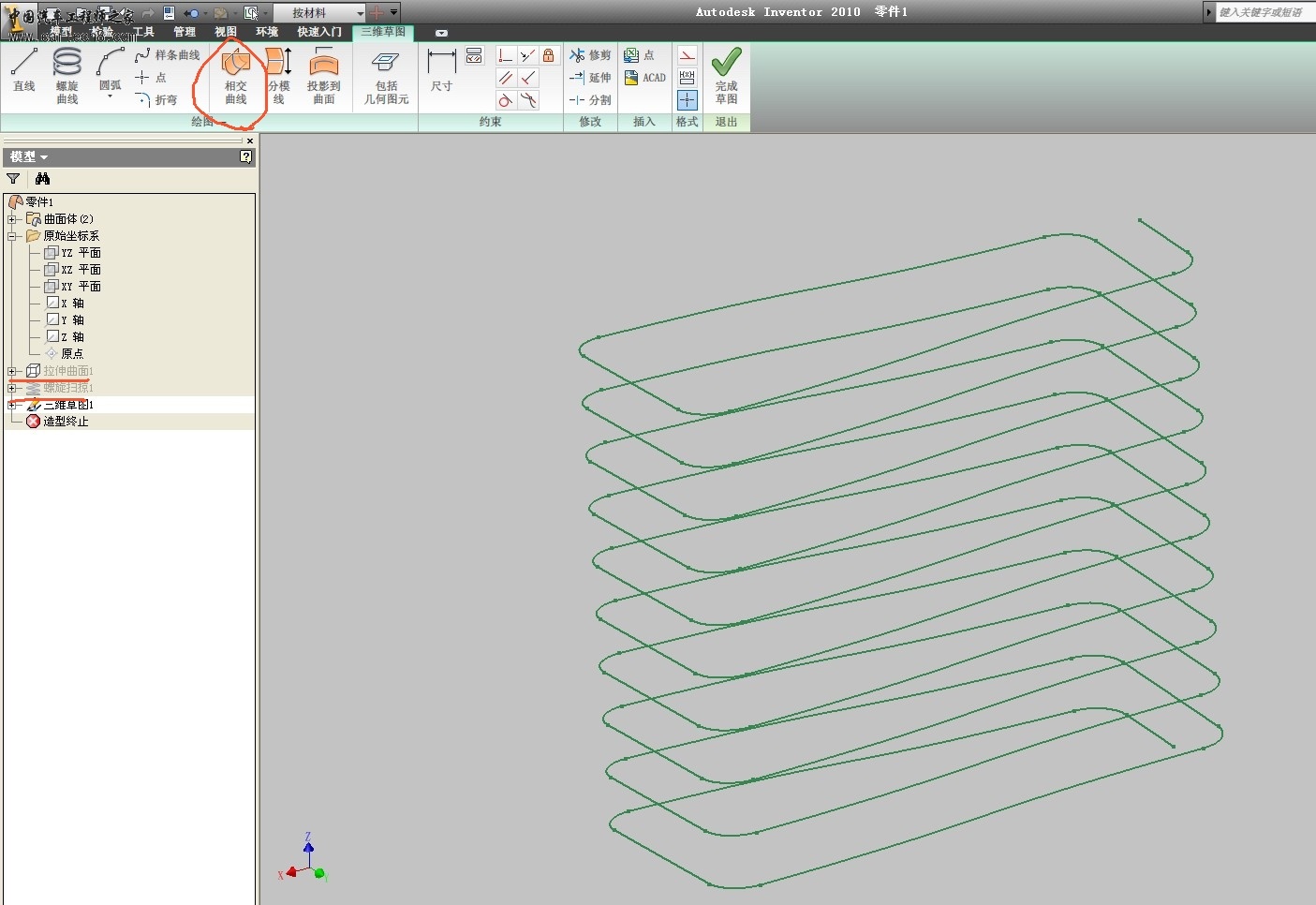Click the 延伸 (Extend) tool
1316x905 pixels.
coord(590,78)
